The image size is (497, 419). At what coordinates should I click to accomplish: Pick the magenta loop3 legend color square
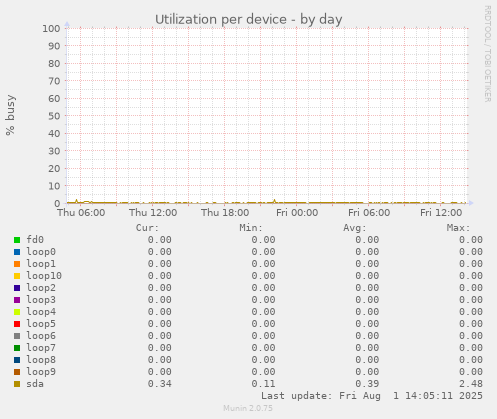(17, 300)
